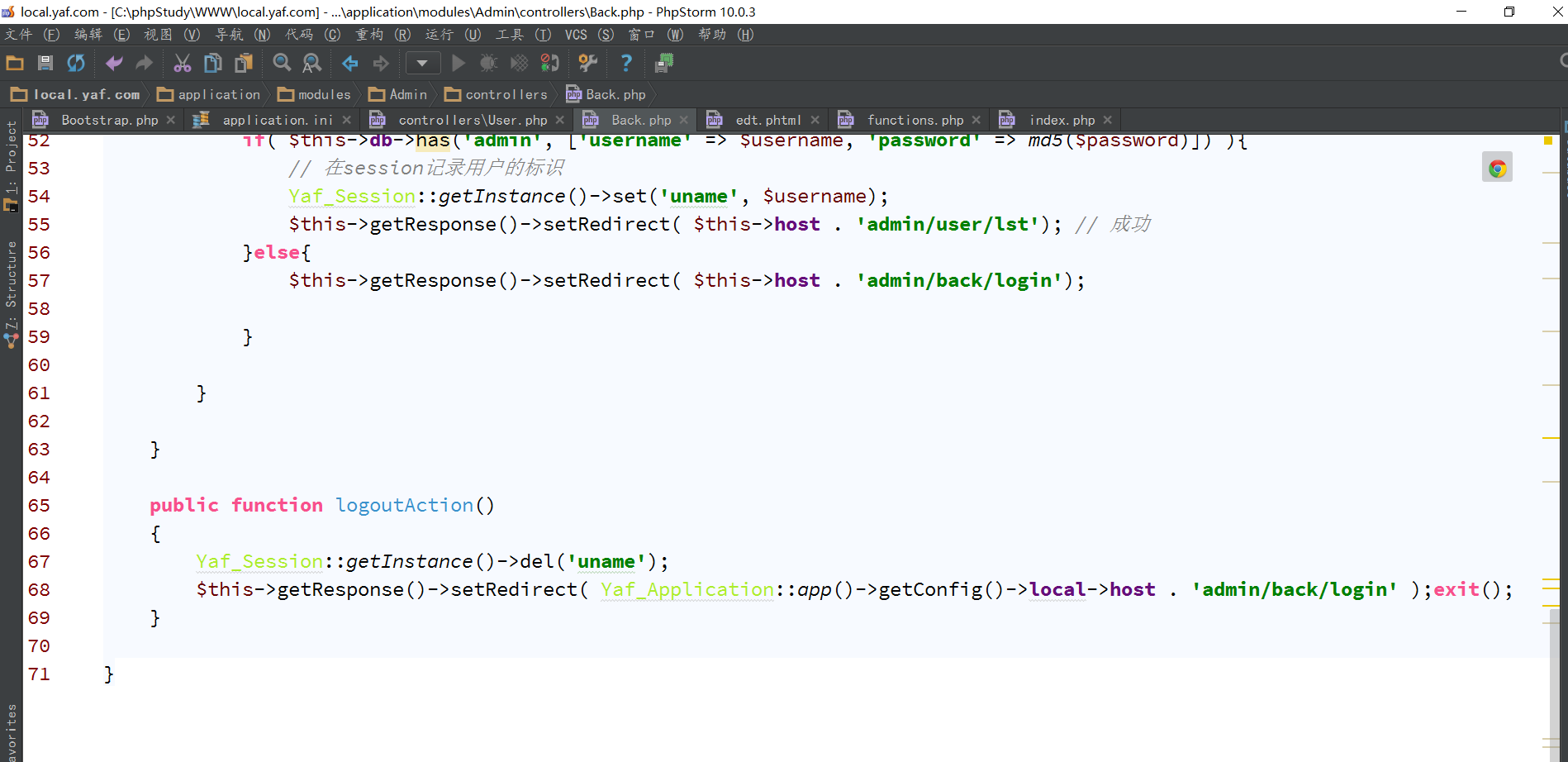Open Settings with the wrench icon
Viewport: 1568px width, 762px height.
[x=587, y=63]
